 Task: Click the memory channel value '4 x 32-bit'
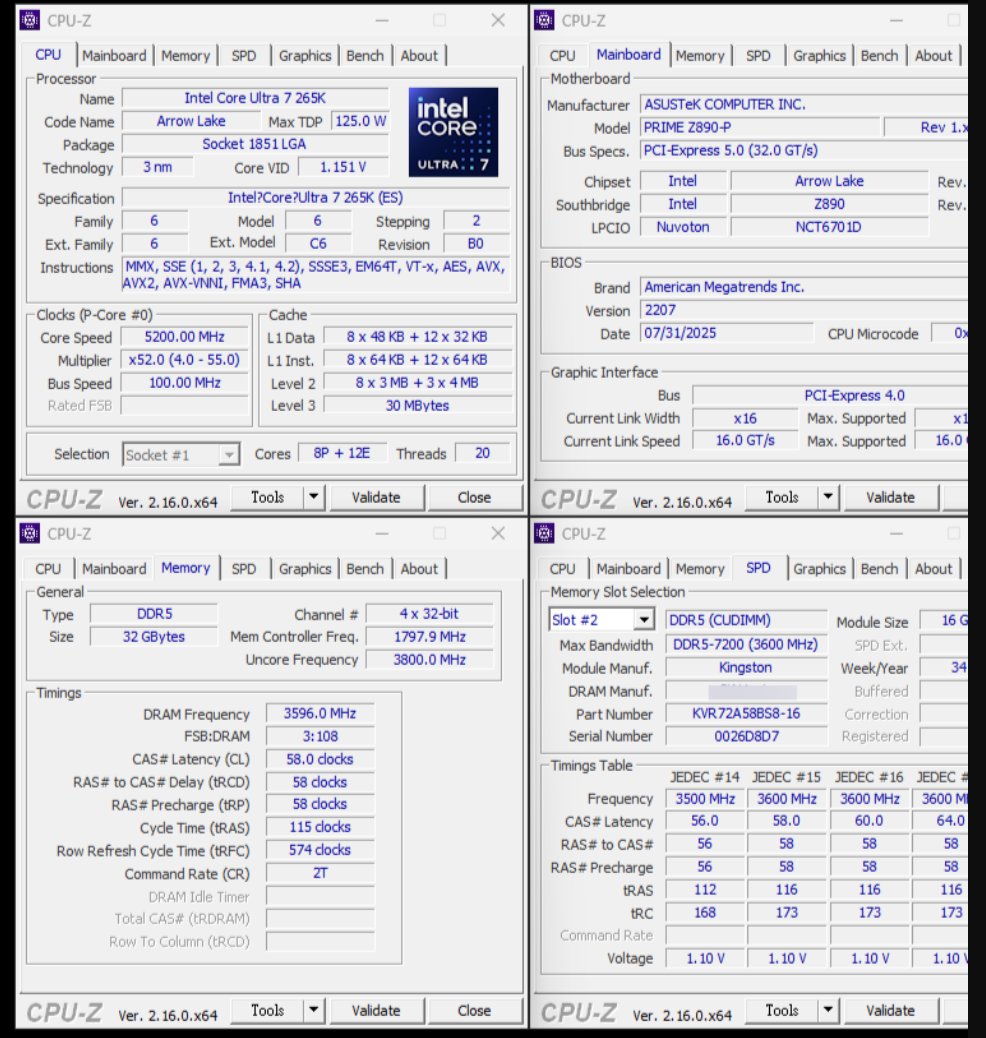(x=429, y=614)
